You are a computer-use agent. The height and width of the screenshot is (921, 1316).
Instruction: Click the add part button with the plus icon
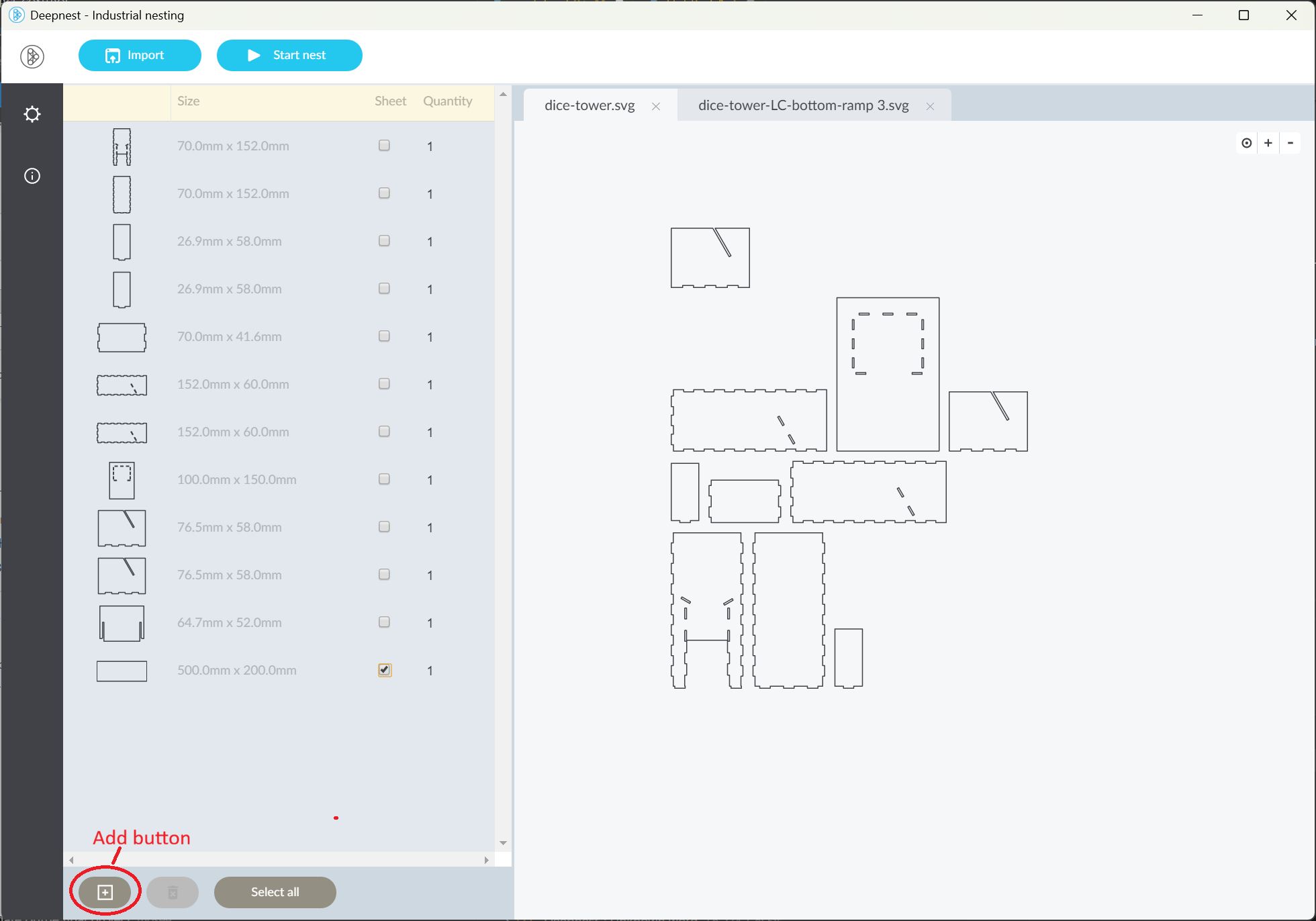(105, 892)
